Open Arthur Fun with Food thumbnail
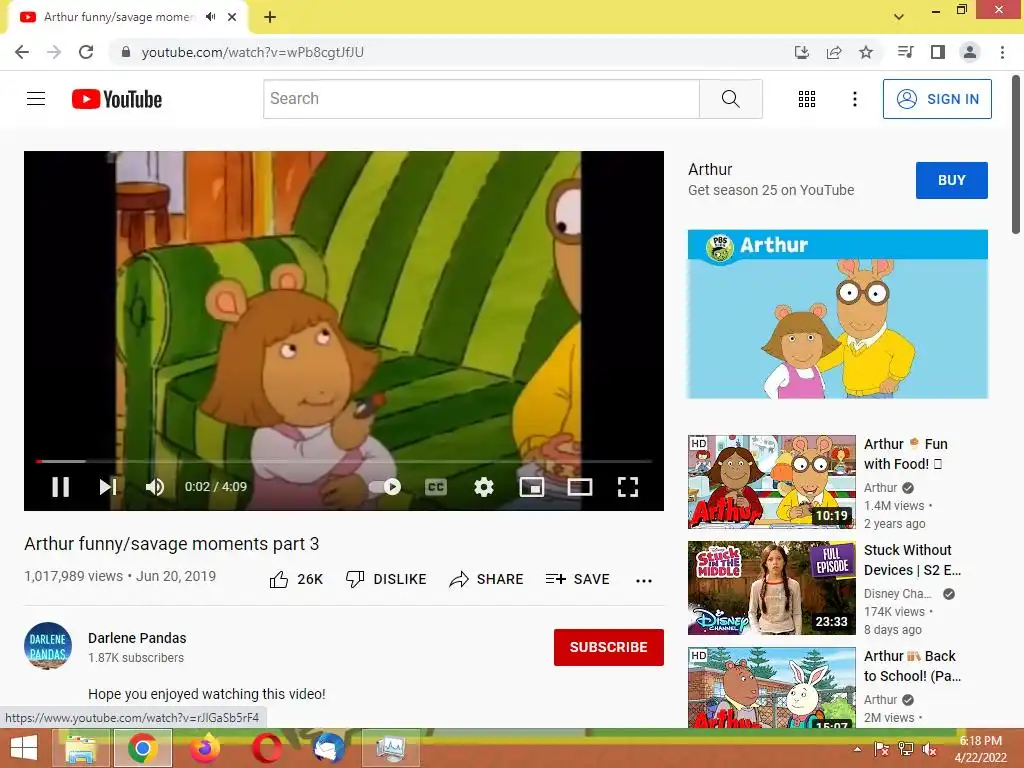Screen dimensions: 1024x768 (x=771, y=481)
